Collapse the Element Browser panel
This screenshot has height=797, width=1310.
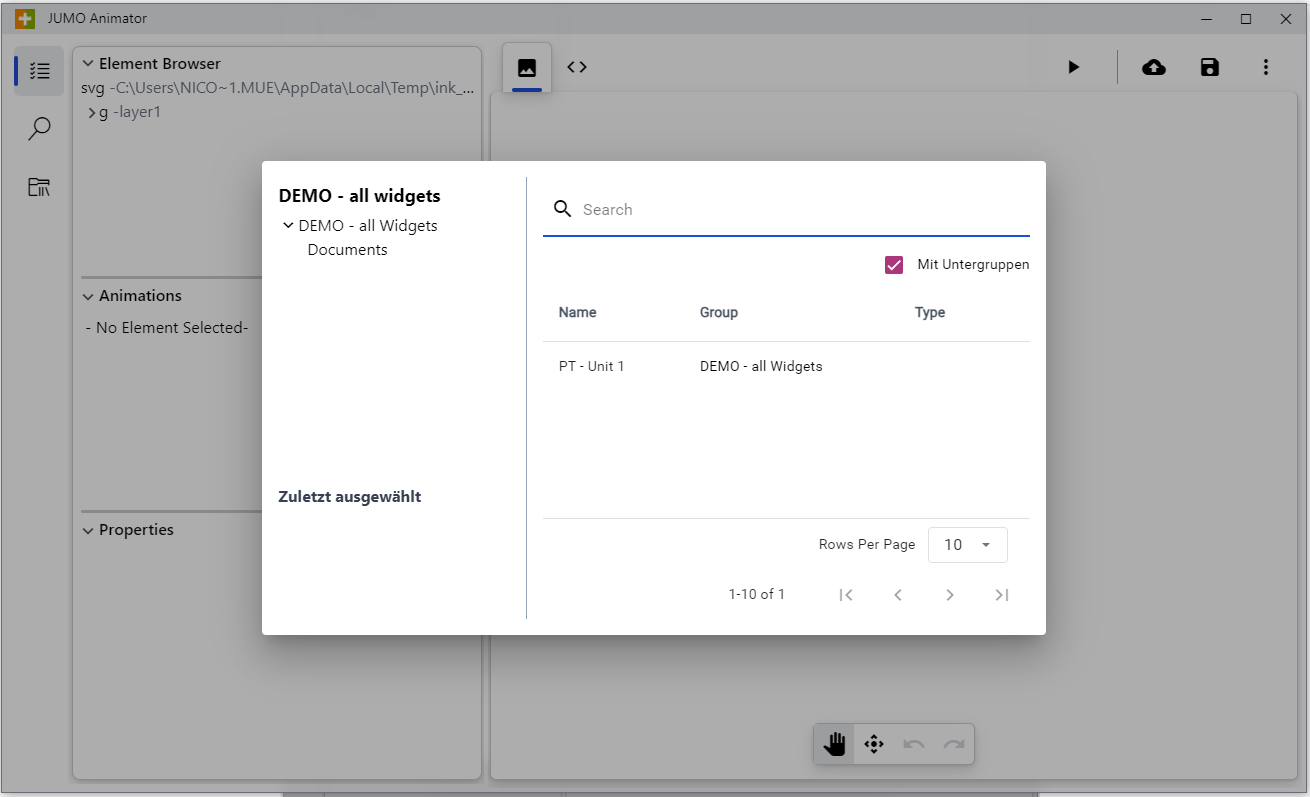coord(88,64)
